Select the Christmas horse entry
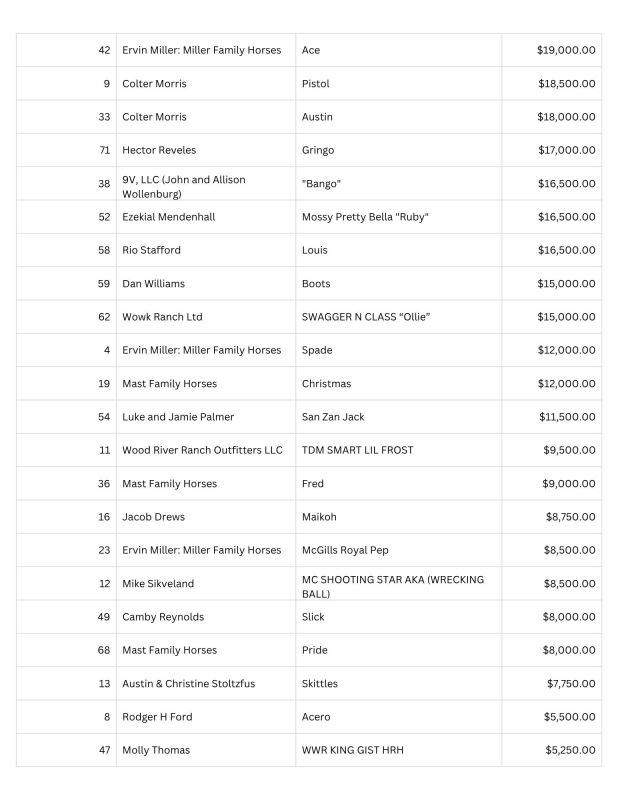618x800 pixels. (x=327, y=384)
